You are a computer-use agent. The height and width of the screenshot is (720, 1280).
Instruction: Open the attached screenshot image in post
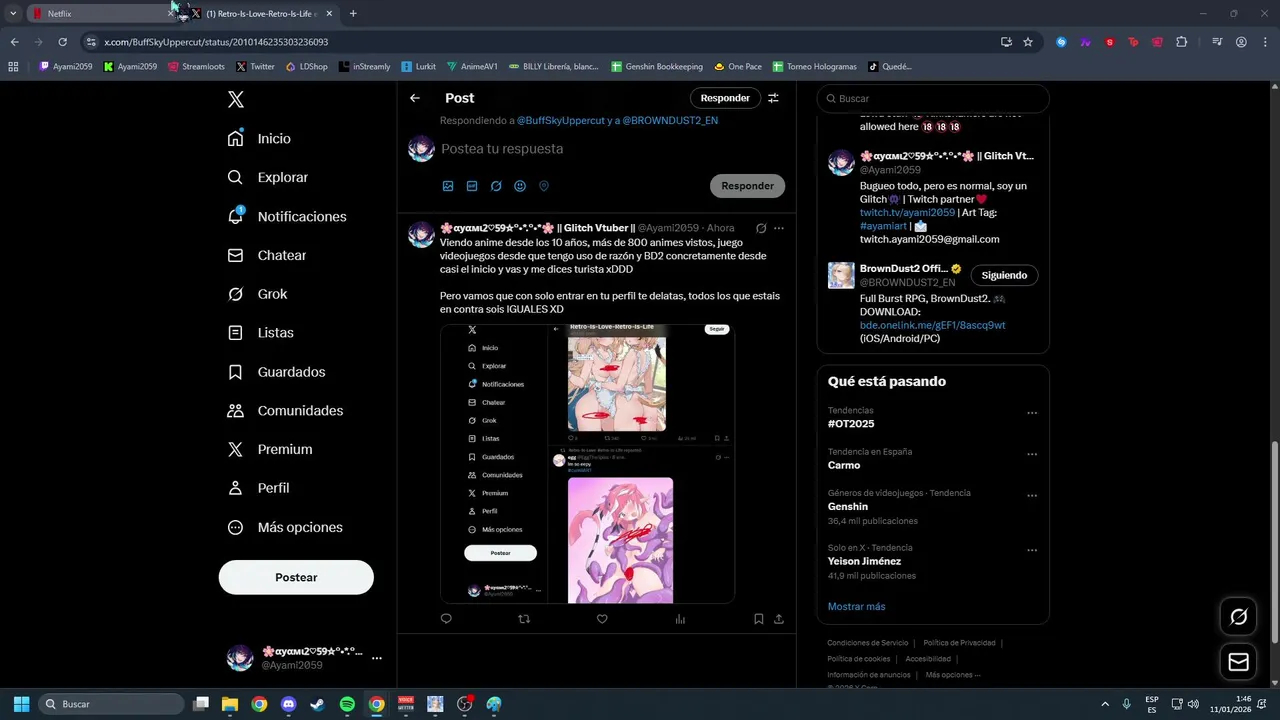(x=588, y=464)
